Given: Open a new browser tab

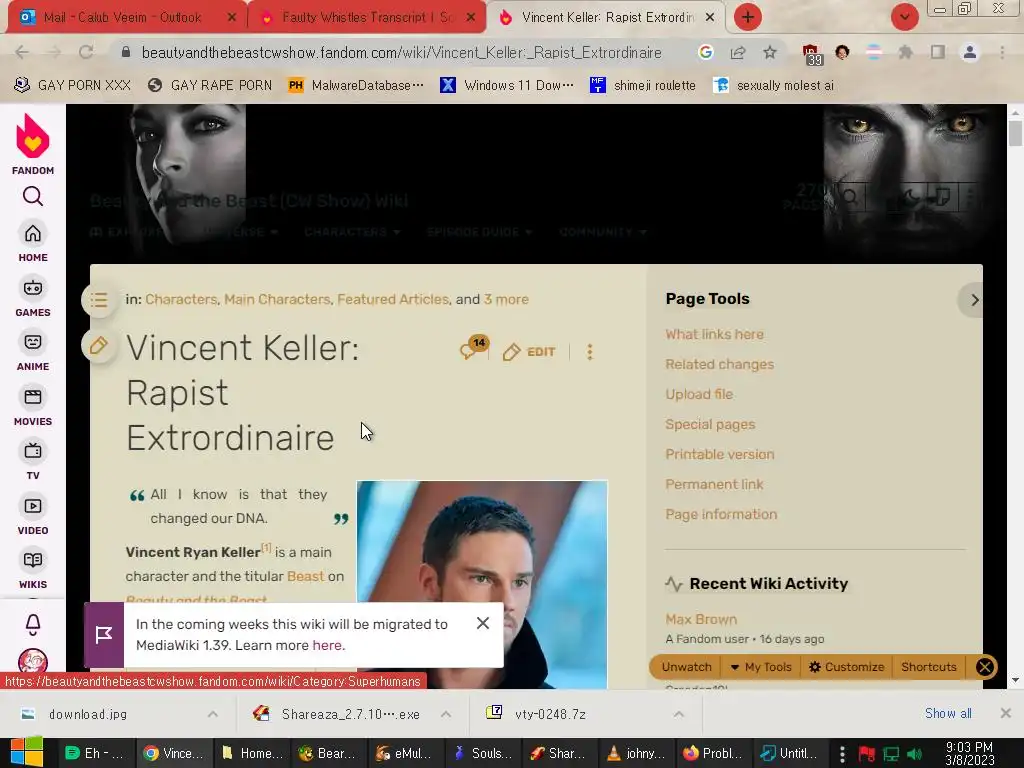Looking at the screenshot, I should 748,17.
